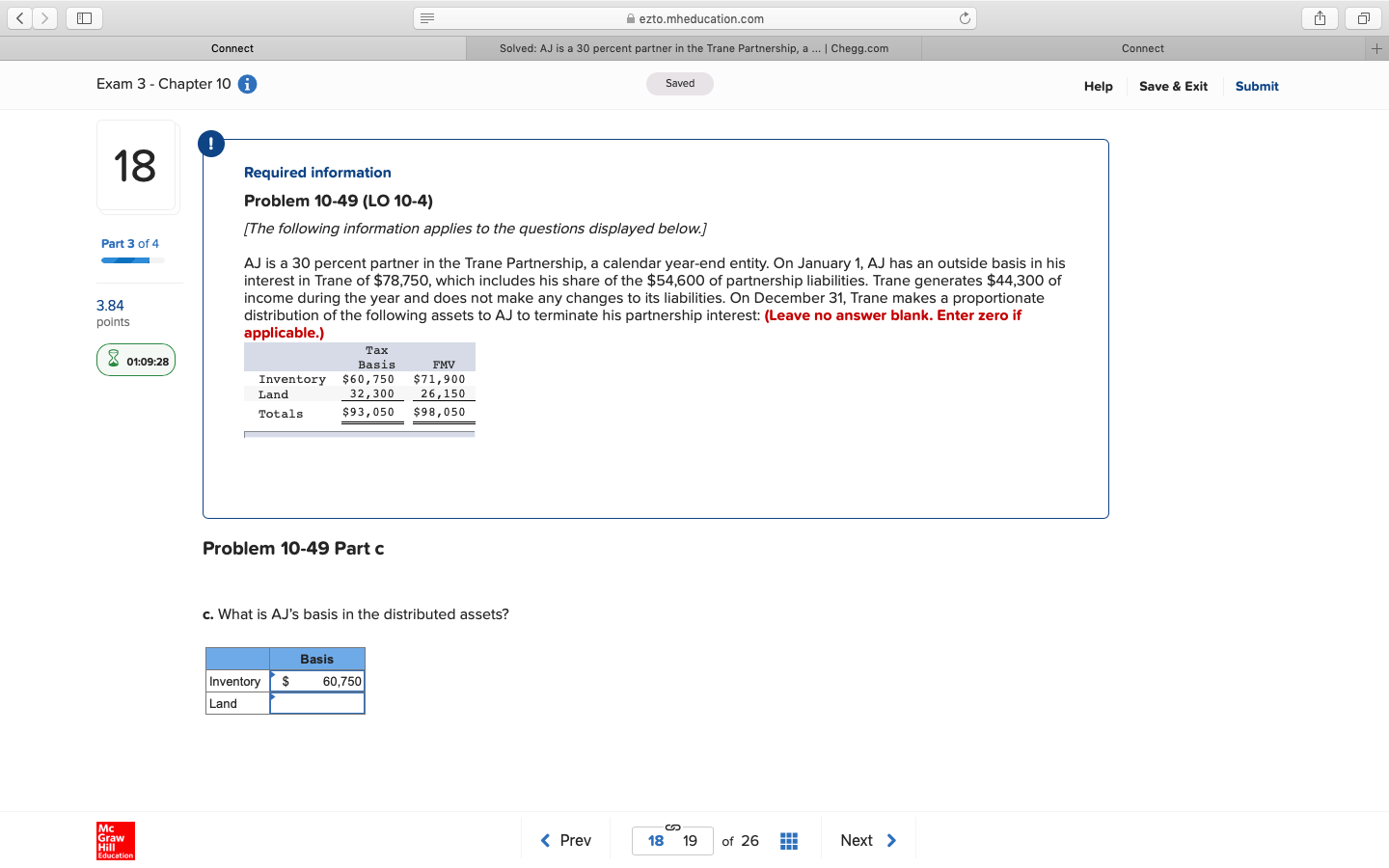
Task: Click Inventory basis input showing 60,750
Action: point(317,681)
